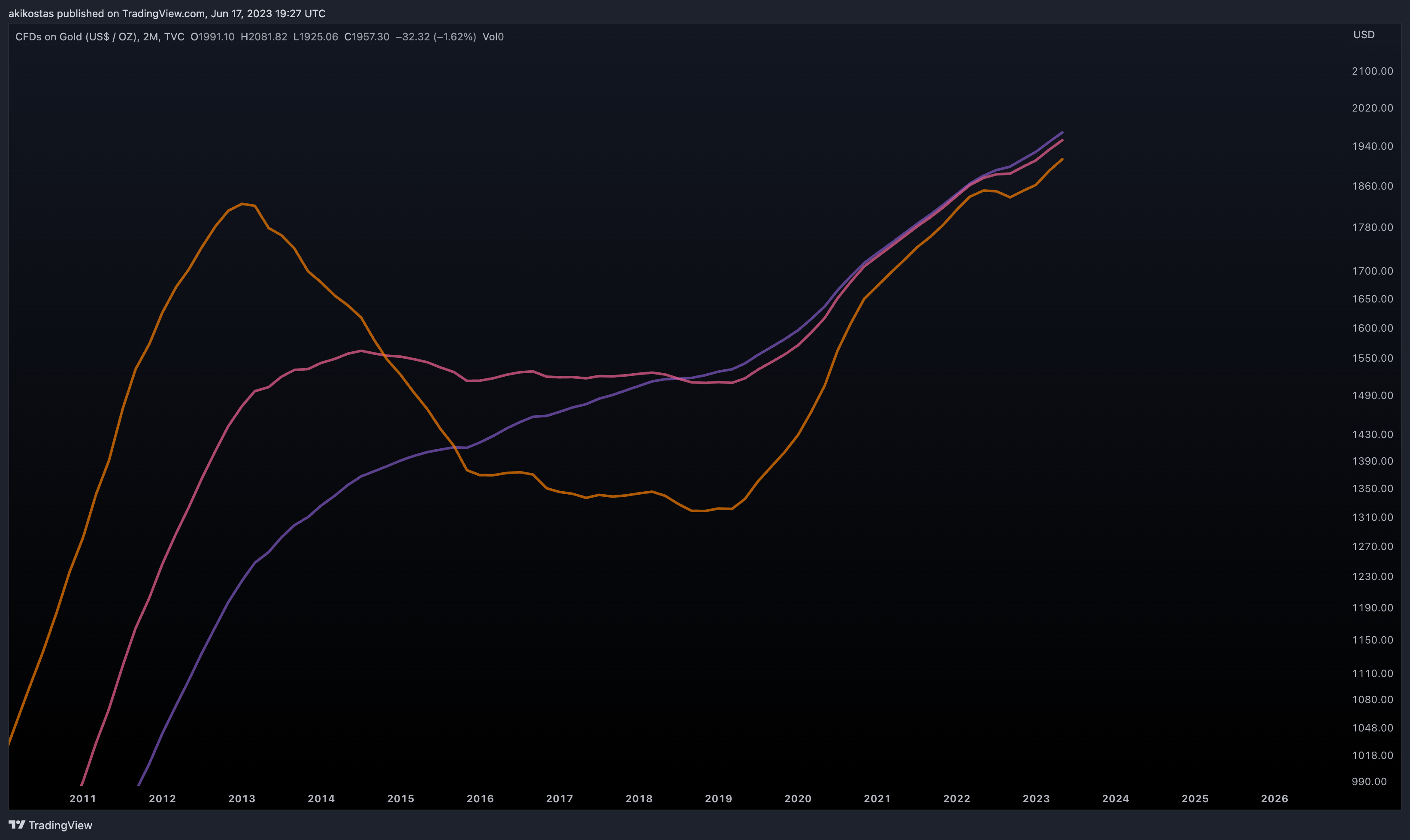The height and width of the screenshot is (840, 1410).
Task: Click the 2020.00 price axis label
Action: [x=1373, y=108]
